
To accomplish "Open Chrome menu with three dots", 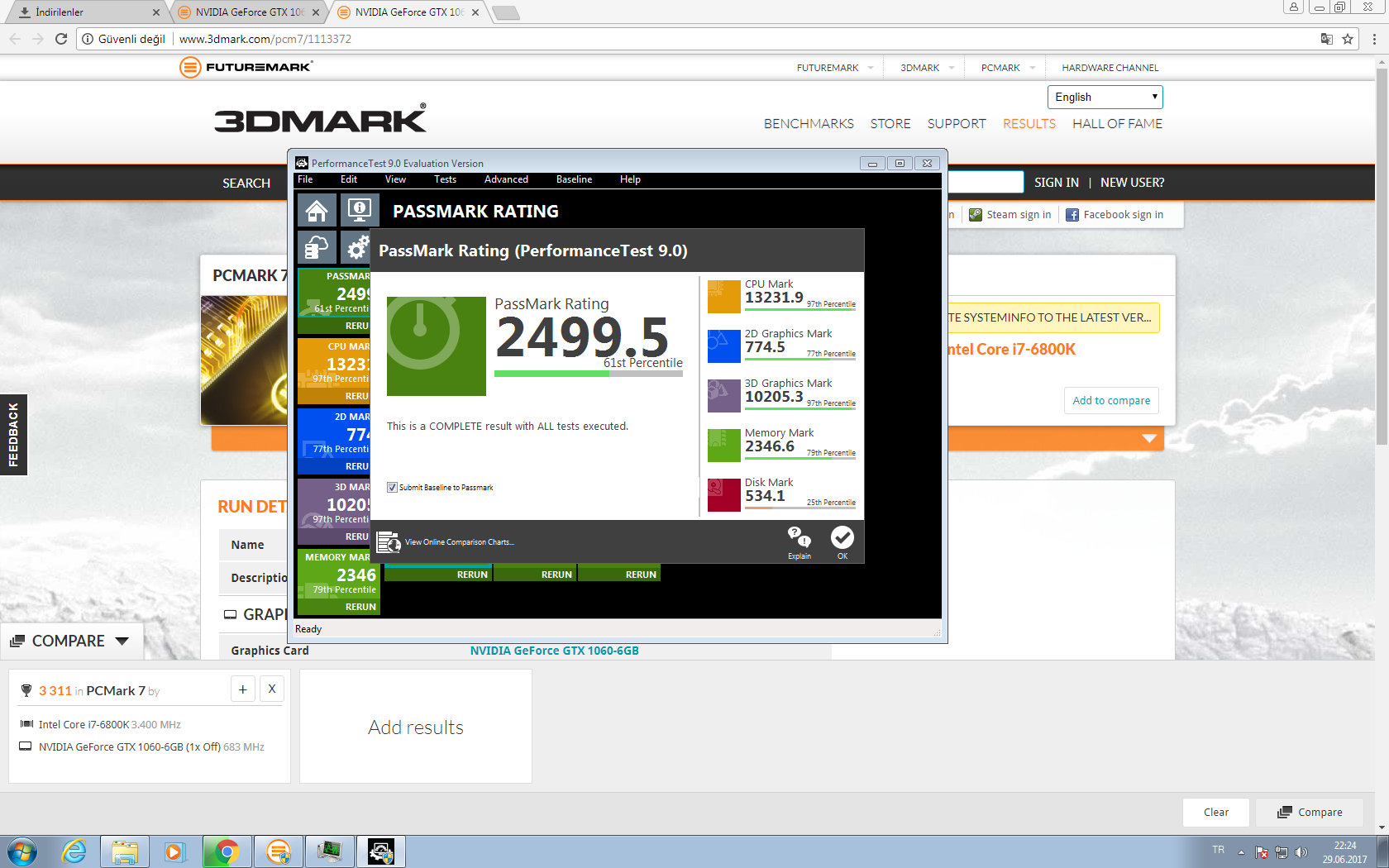I will click(x=1374, y=39).
